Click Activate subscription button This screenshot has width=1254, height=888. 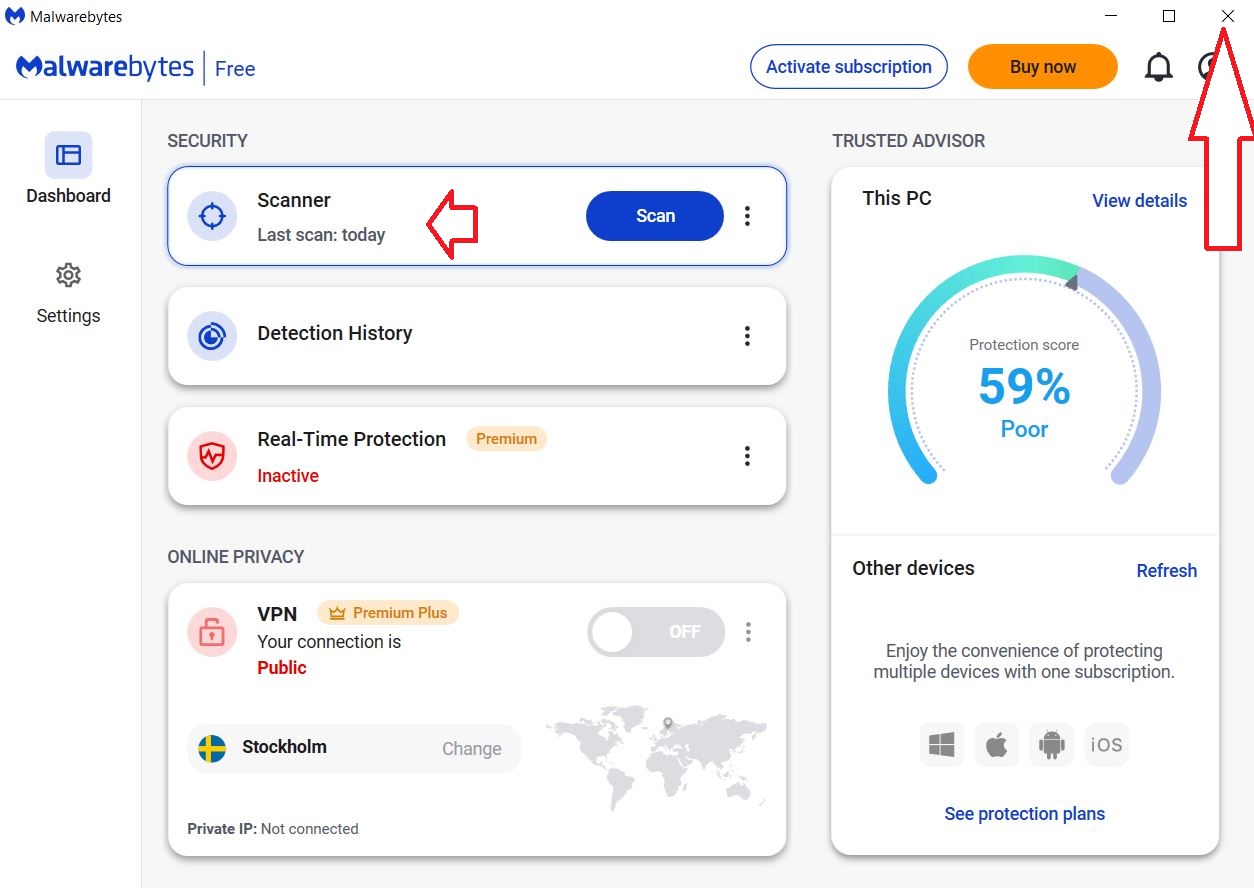pyautogui.click(x=849, y=67)
